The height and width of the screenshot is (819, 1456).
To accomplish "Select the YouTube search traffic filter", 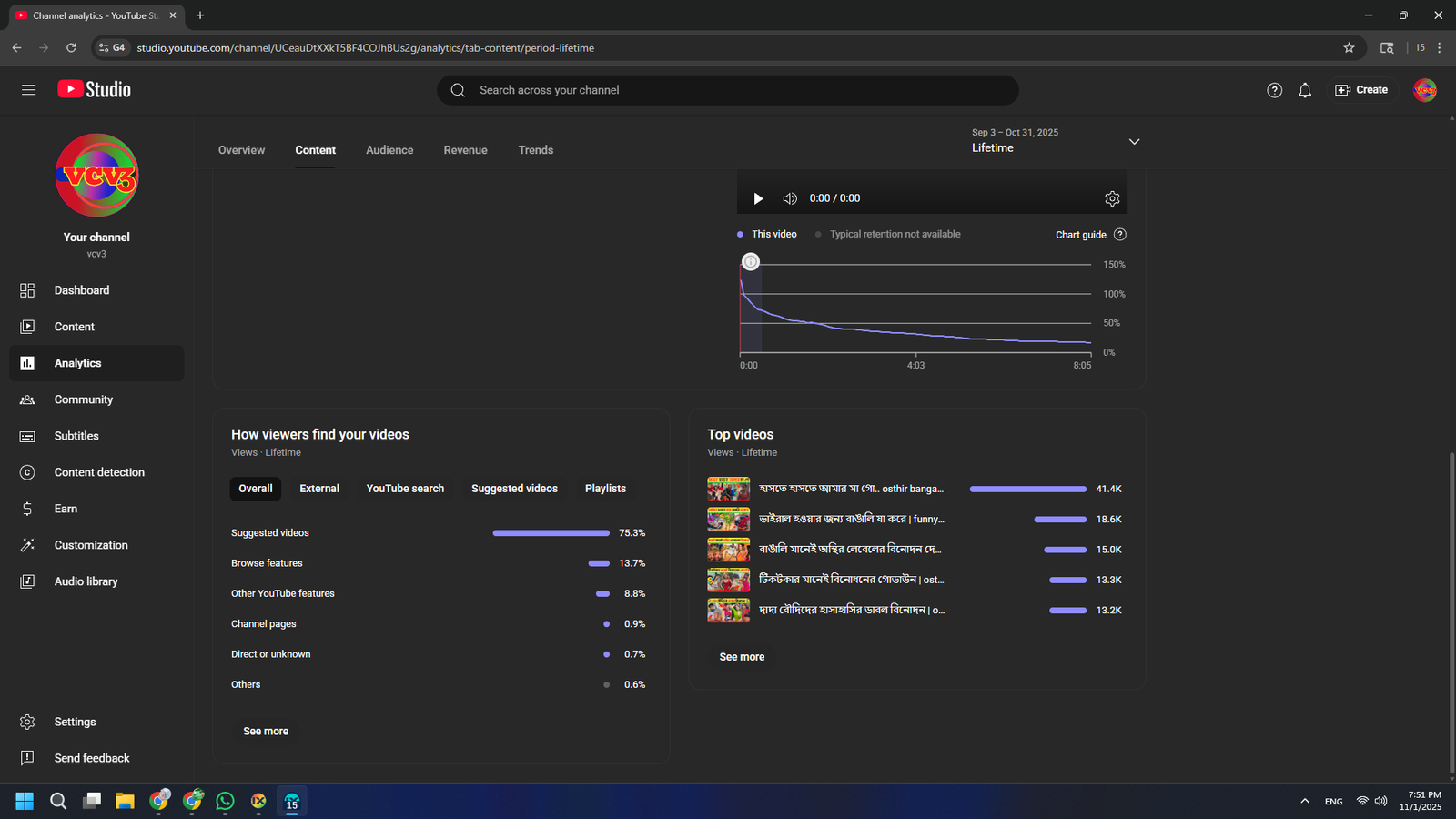I will pyautogui.click(x=405, y=489).
